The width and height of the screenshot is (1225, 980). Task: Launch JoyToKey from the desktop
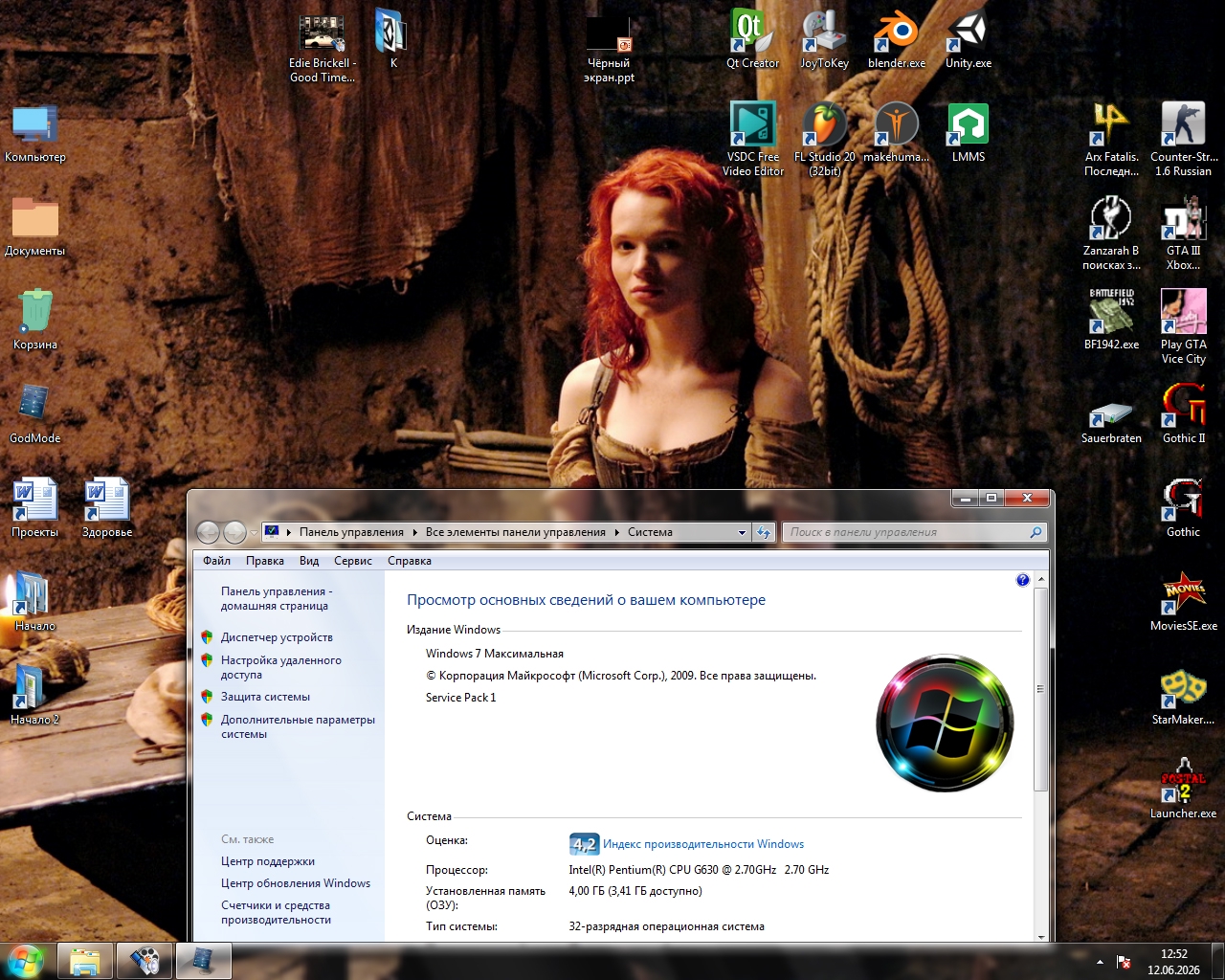point(824,38)
